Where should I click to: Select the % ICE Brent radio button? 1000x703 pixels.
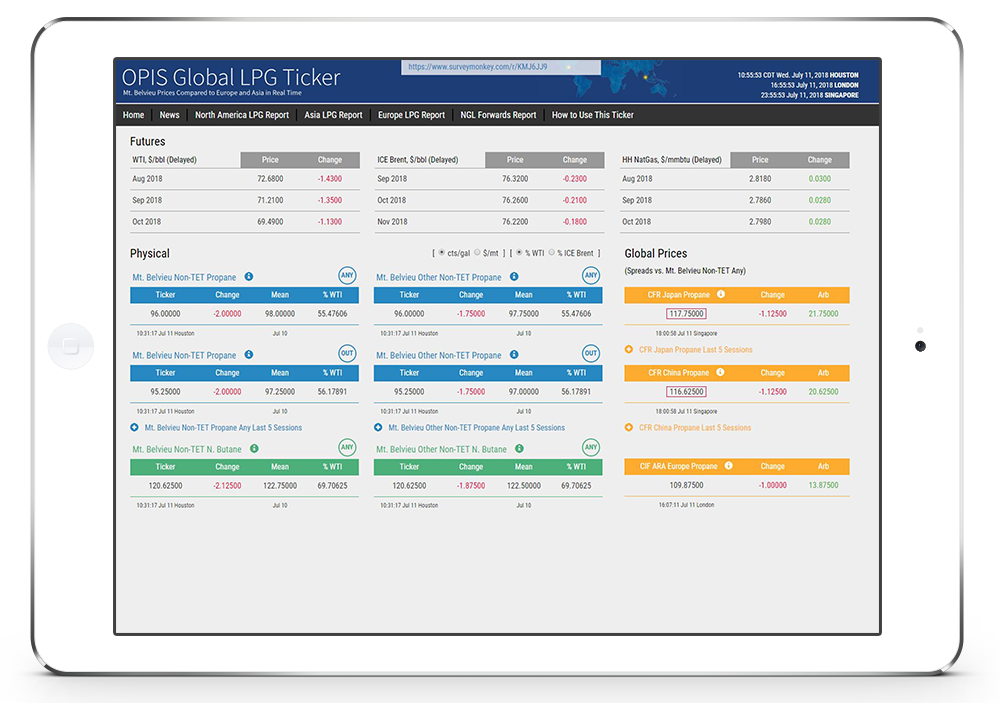click(x=552, y=253)
